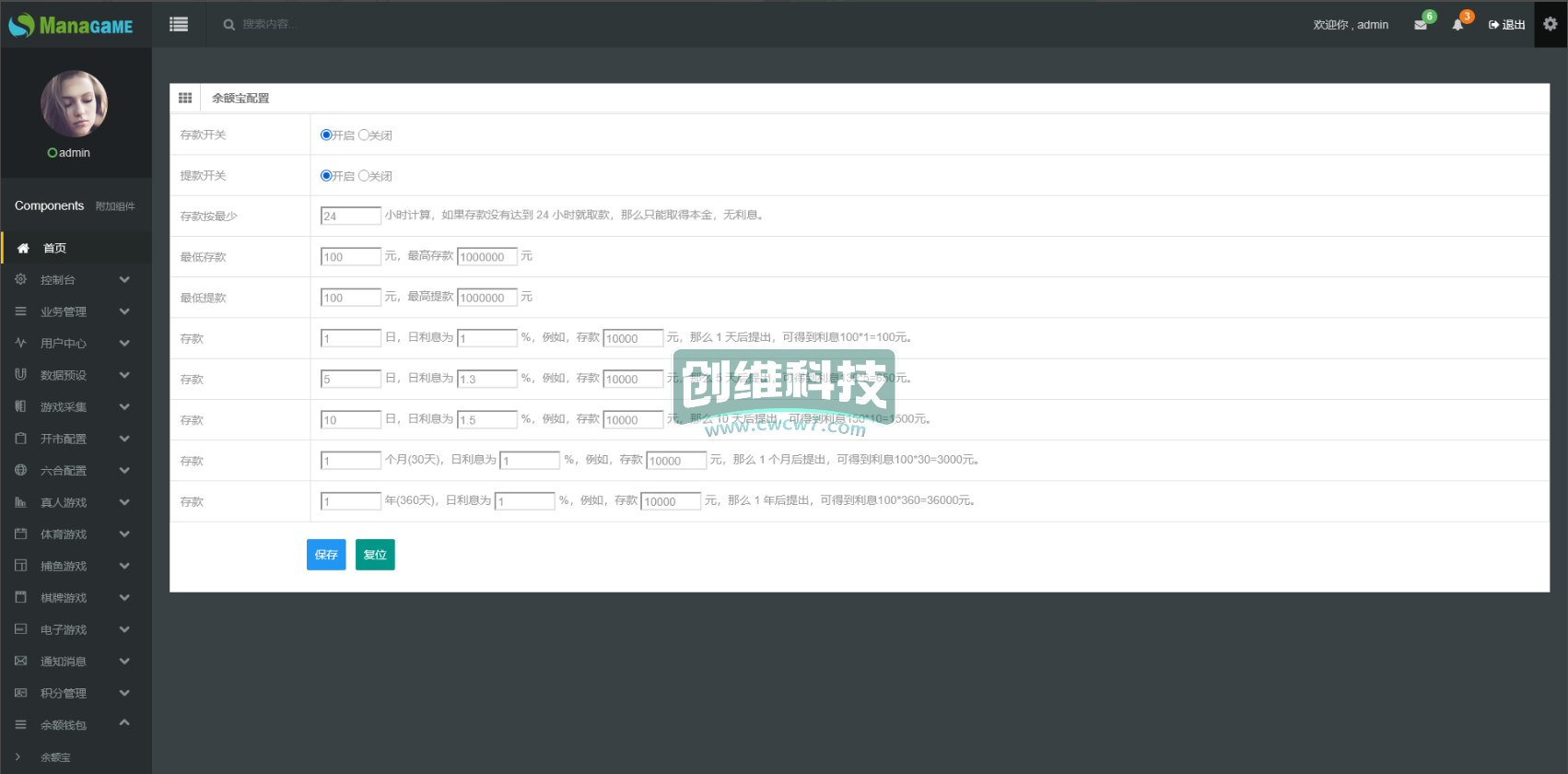
Task: Focus the 年(360天) years field
Action: click(x=351, y=500)
